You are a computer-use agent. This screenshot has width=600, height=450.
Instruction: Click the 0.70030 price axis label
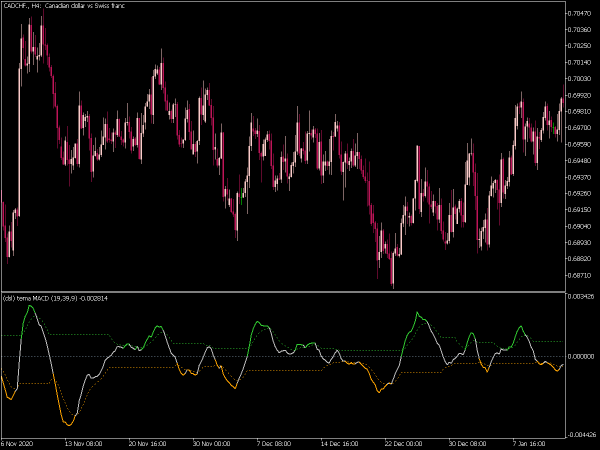(579, 78)
